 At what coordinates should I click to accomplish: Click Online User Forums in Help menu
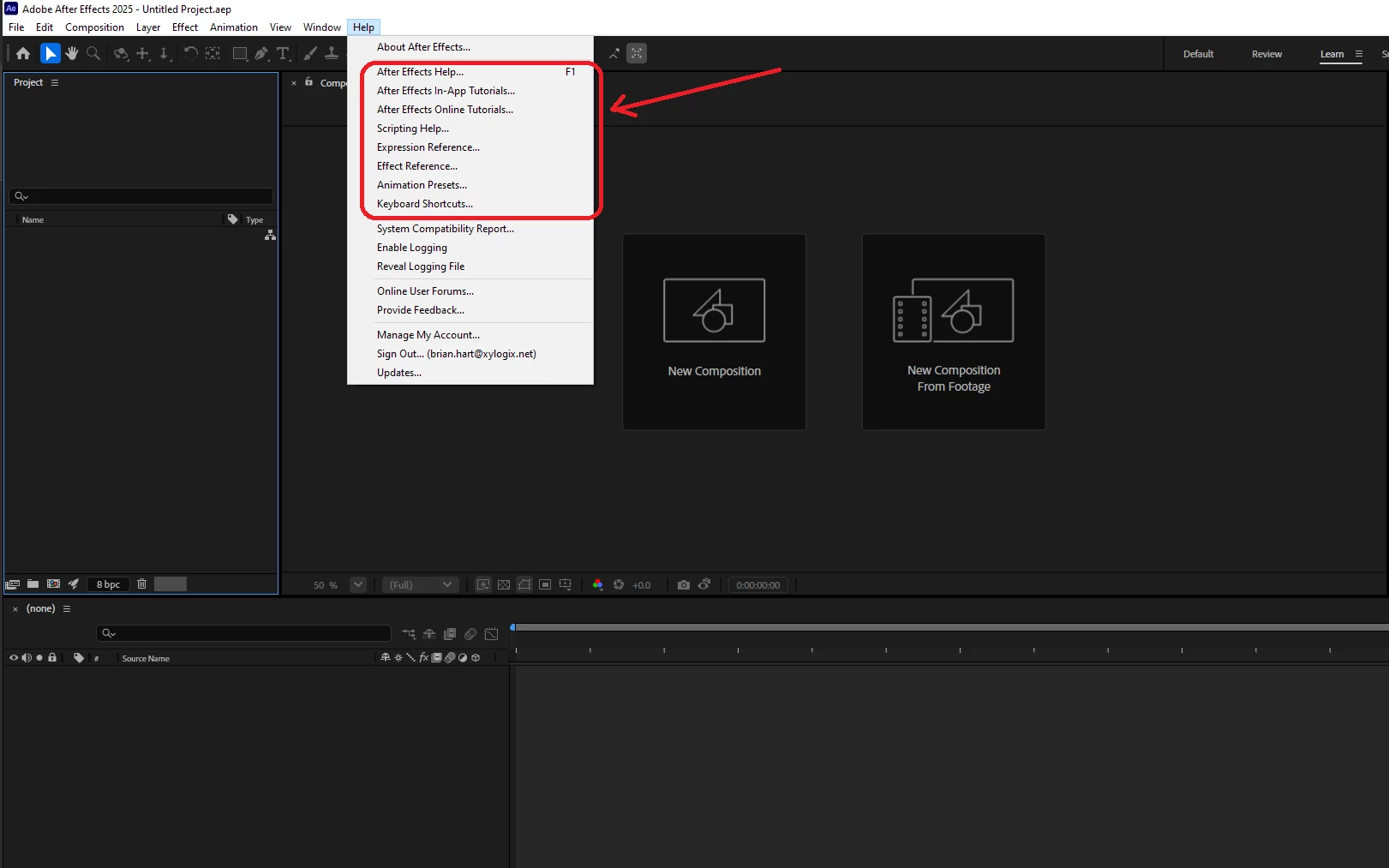pos(470,291)
